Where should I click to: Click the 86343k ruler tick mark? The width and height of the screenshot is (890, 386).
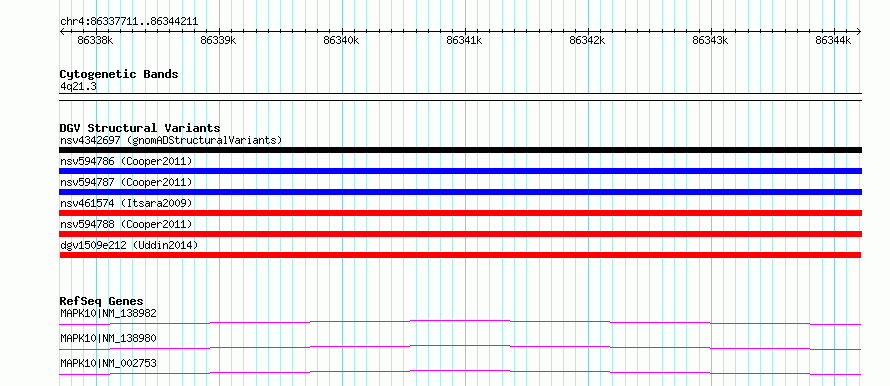pos(712,32)
